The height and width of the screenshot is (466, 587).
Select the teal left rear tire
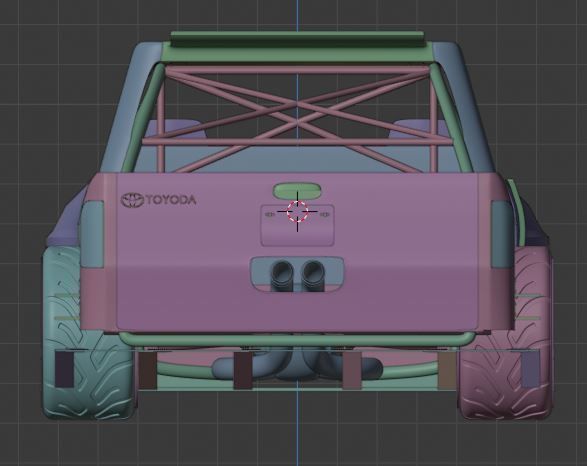pyautogui.click(x=88, y=333)
